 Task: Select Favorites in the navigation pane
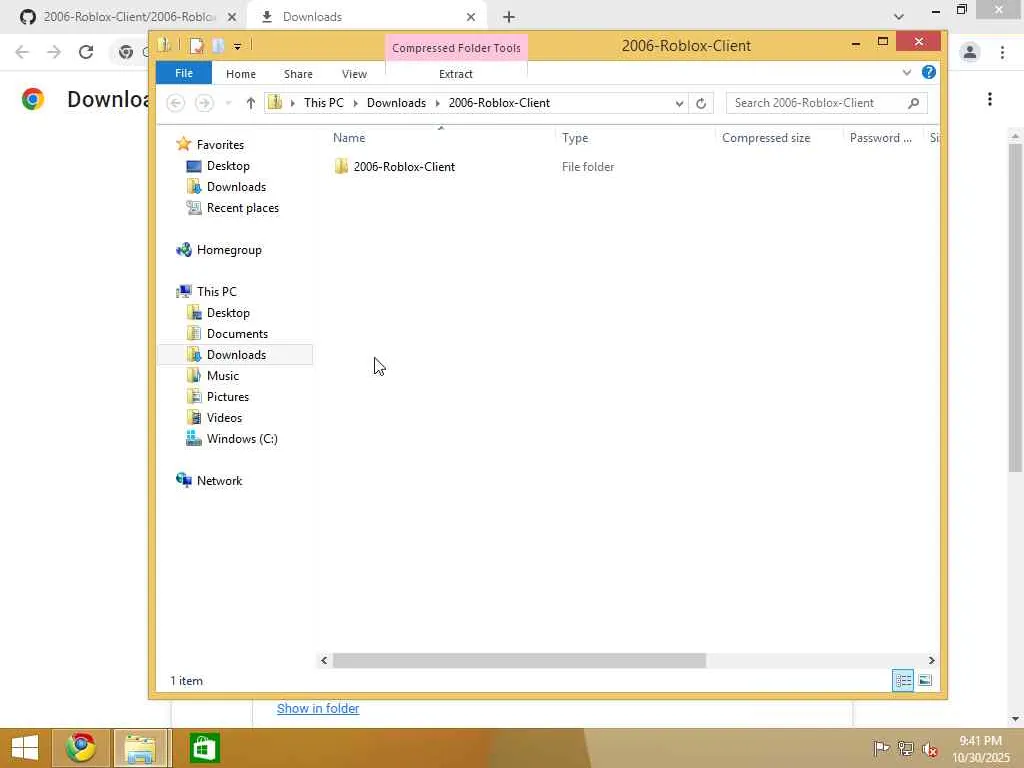pos(220,144)
